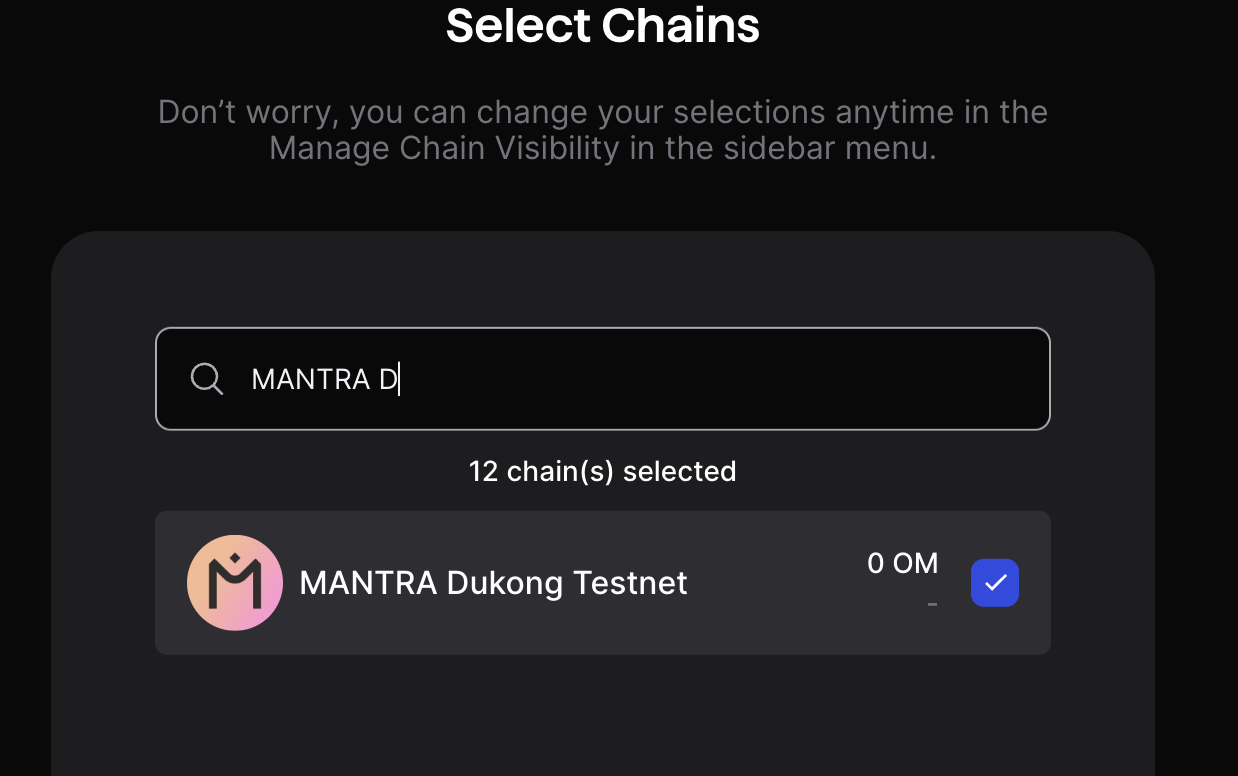Click the typed text "MANTRA D"

325,380
